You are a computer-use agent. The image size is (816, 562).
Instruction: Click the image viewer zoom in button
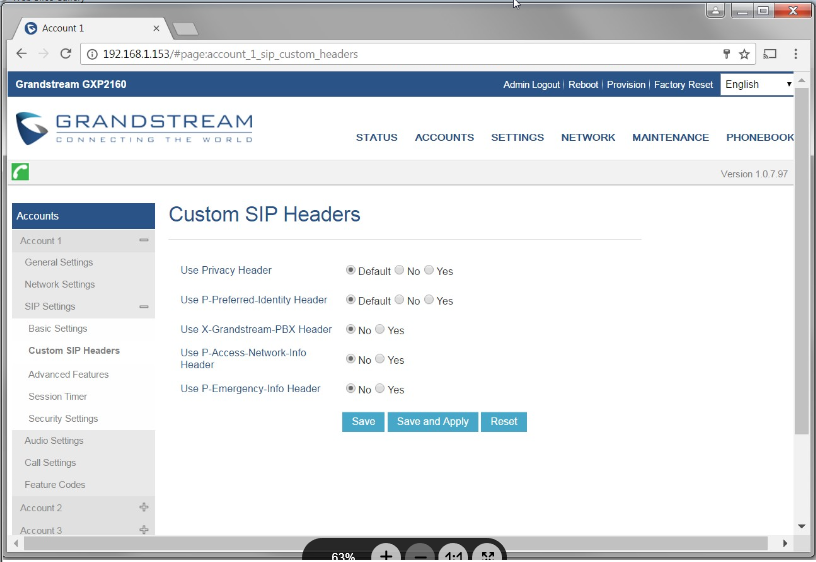386,554
